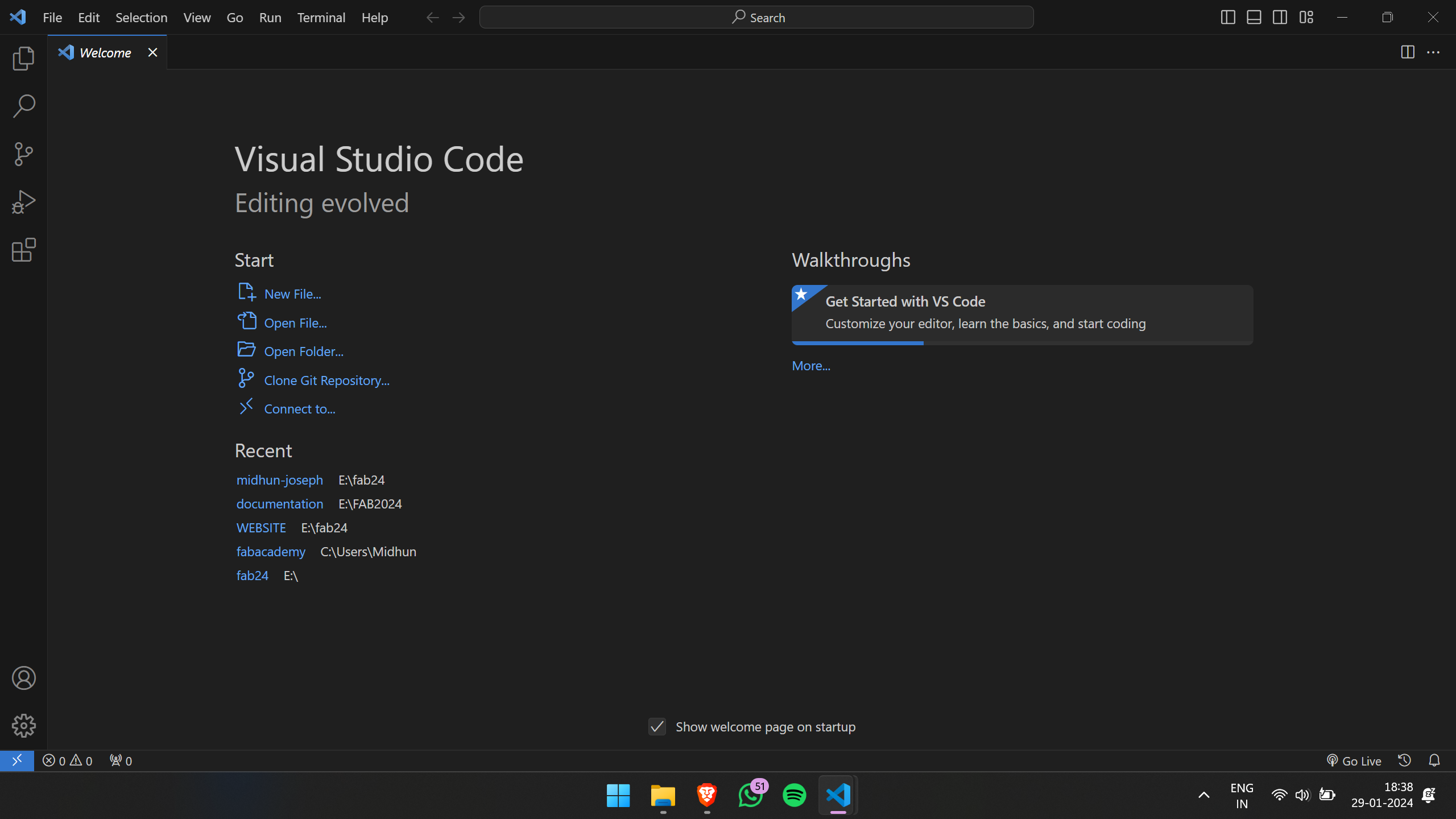Open the Manage gear icon
The height and width of the screenshot is (819, 1456).
[x=23, y=726]
